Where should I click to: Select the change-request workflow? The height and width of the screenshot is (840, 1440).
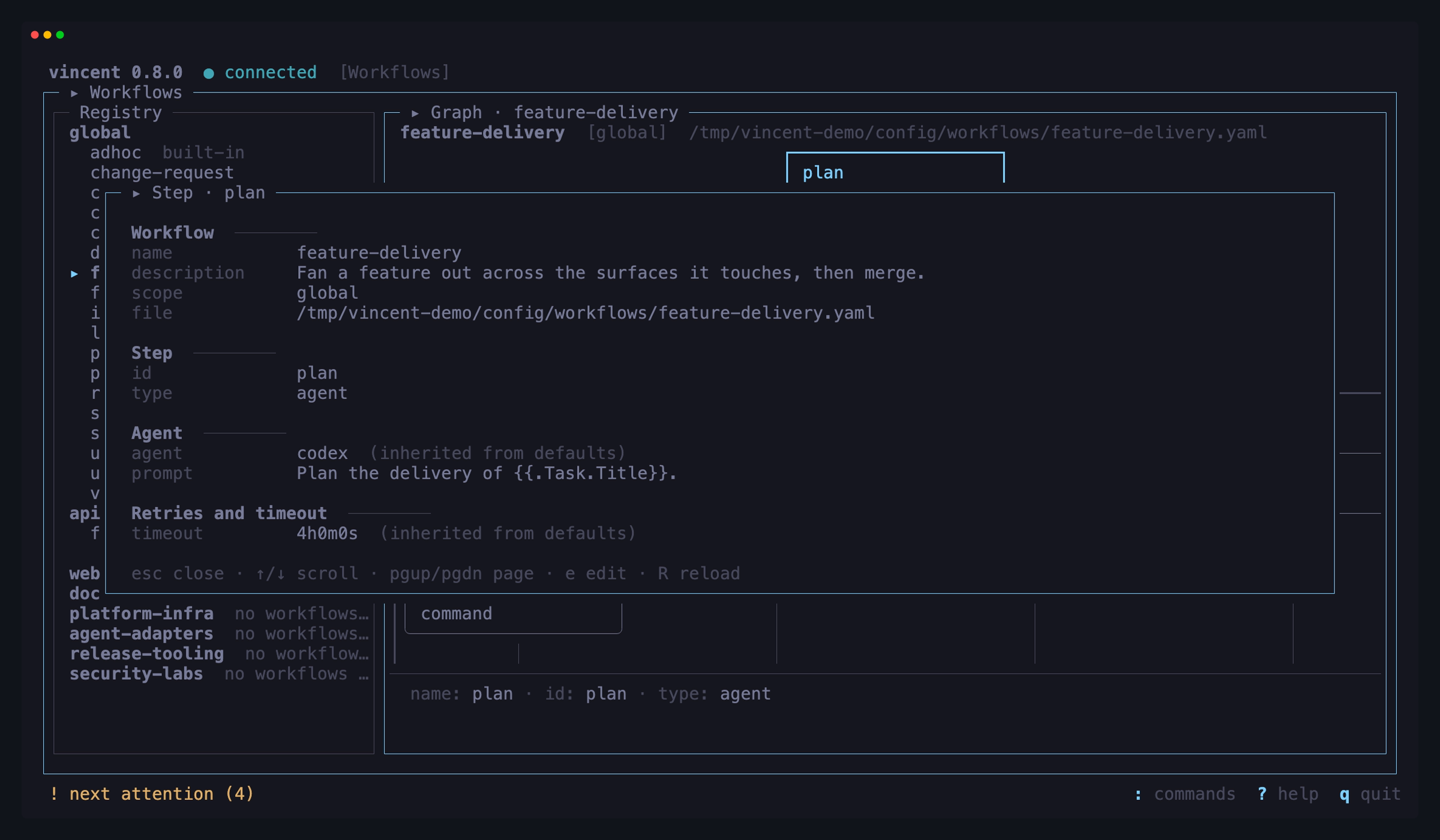tap(162, 173)
